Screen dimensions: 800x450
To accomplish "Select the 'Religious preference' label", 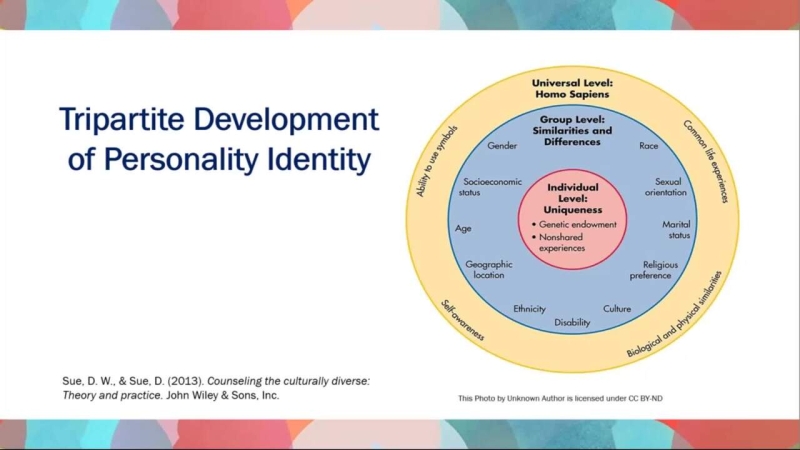I will (x=657, y=269).
